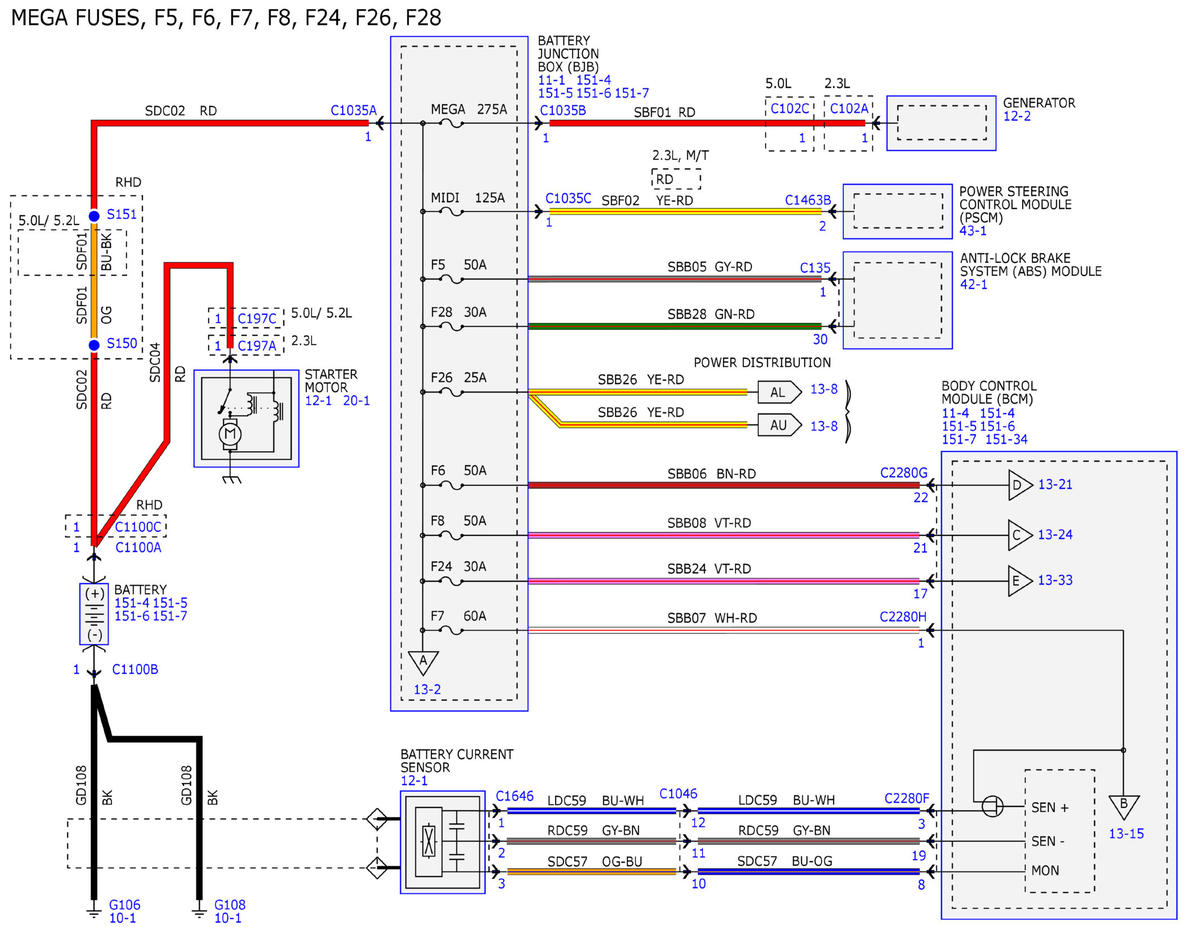The height and width of the screenshot is (927, 1200).
Task: Select the battery current sensor symbol
Action: click(443, 841)
